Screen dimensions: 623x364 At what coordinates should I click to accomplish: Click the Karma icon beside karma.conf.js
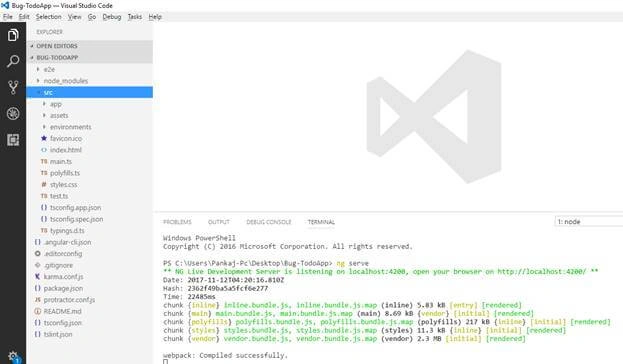(37, 277)
